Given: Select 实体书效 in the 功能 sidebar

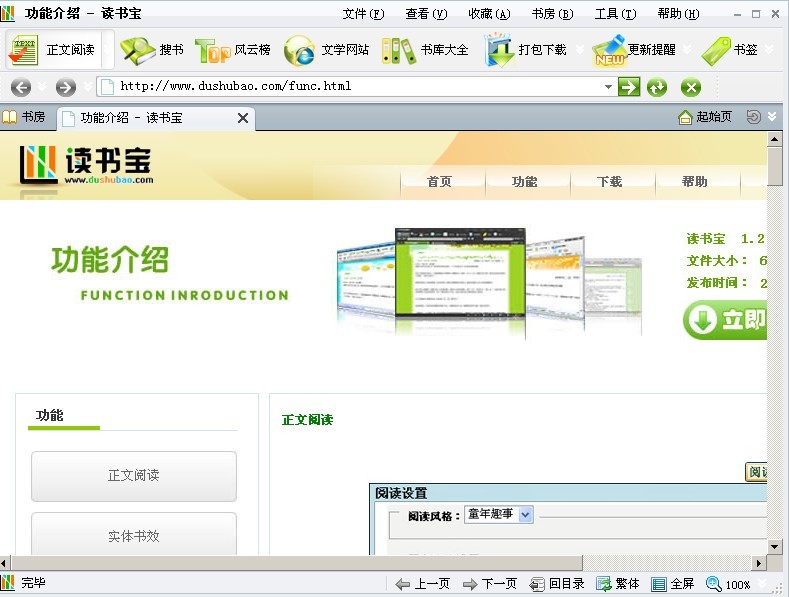Looking at the screenshot, I should pyautogui.click(x=134, y=534).
